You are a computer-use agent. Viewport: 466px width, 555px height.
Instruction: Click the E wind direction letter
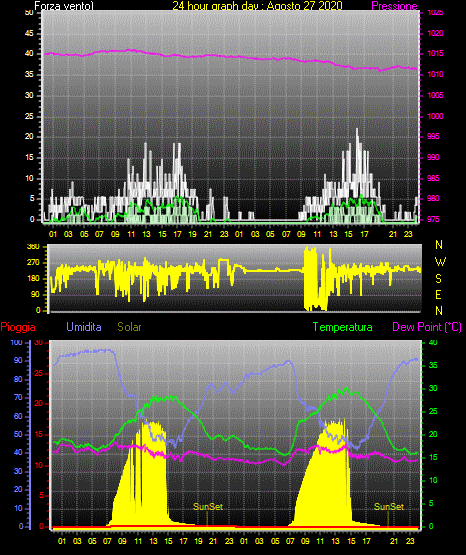(438, 294)
